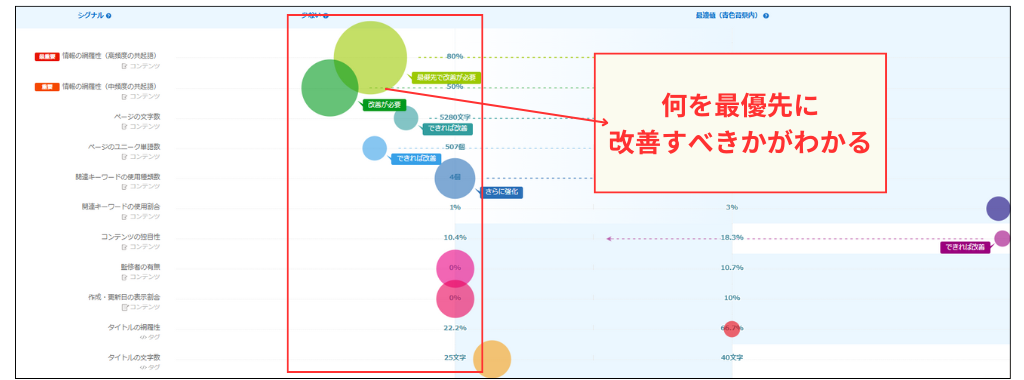Click コンテンツ icon under 監修者の有無
This screenshot has width=1024, height=380.
(124, 277)
